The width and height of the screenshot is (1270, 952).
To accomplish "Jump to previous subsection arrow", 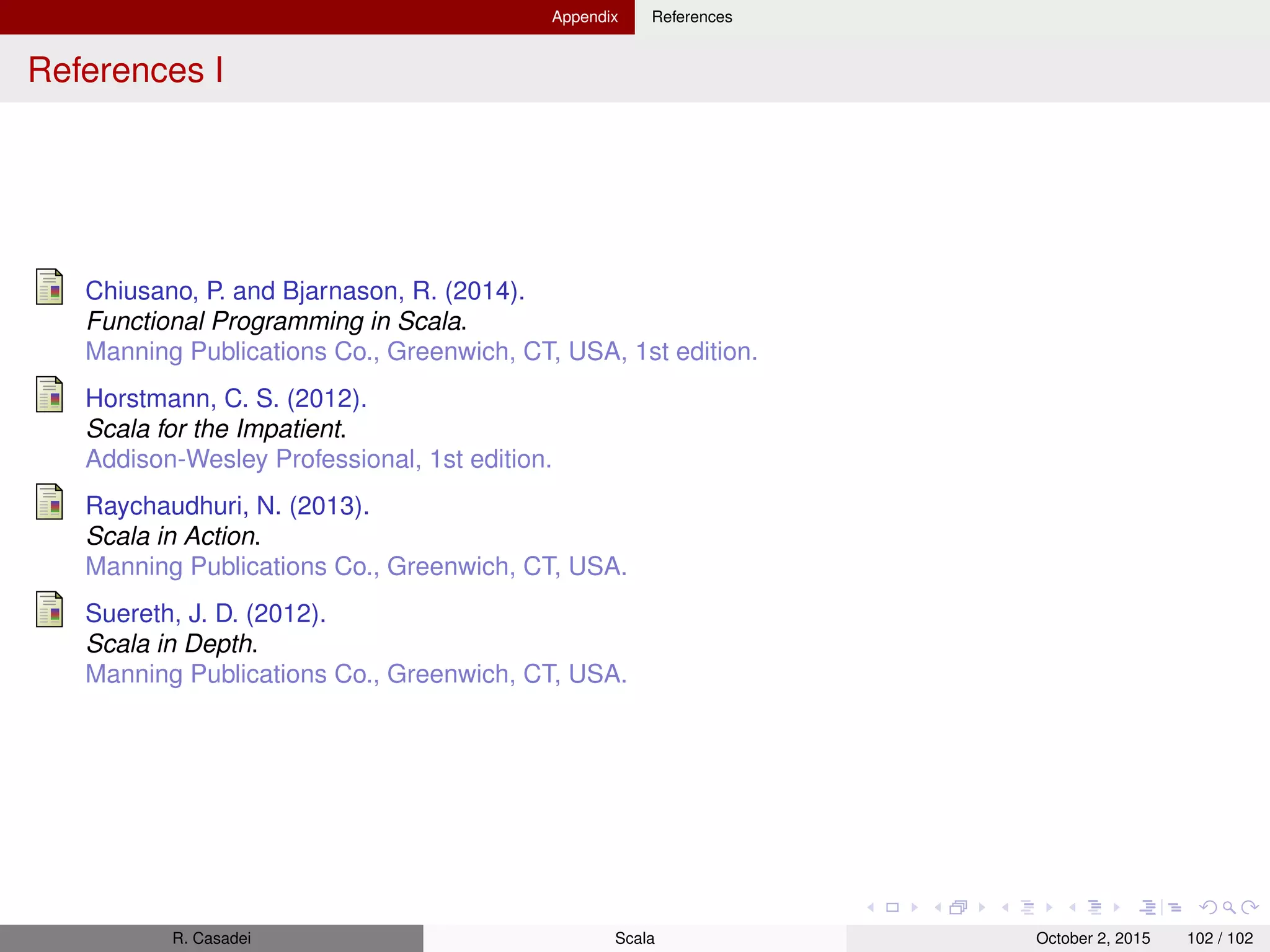I will click(1005, 907).
